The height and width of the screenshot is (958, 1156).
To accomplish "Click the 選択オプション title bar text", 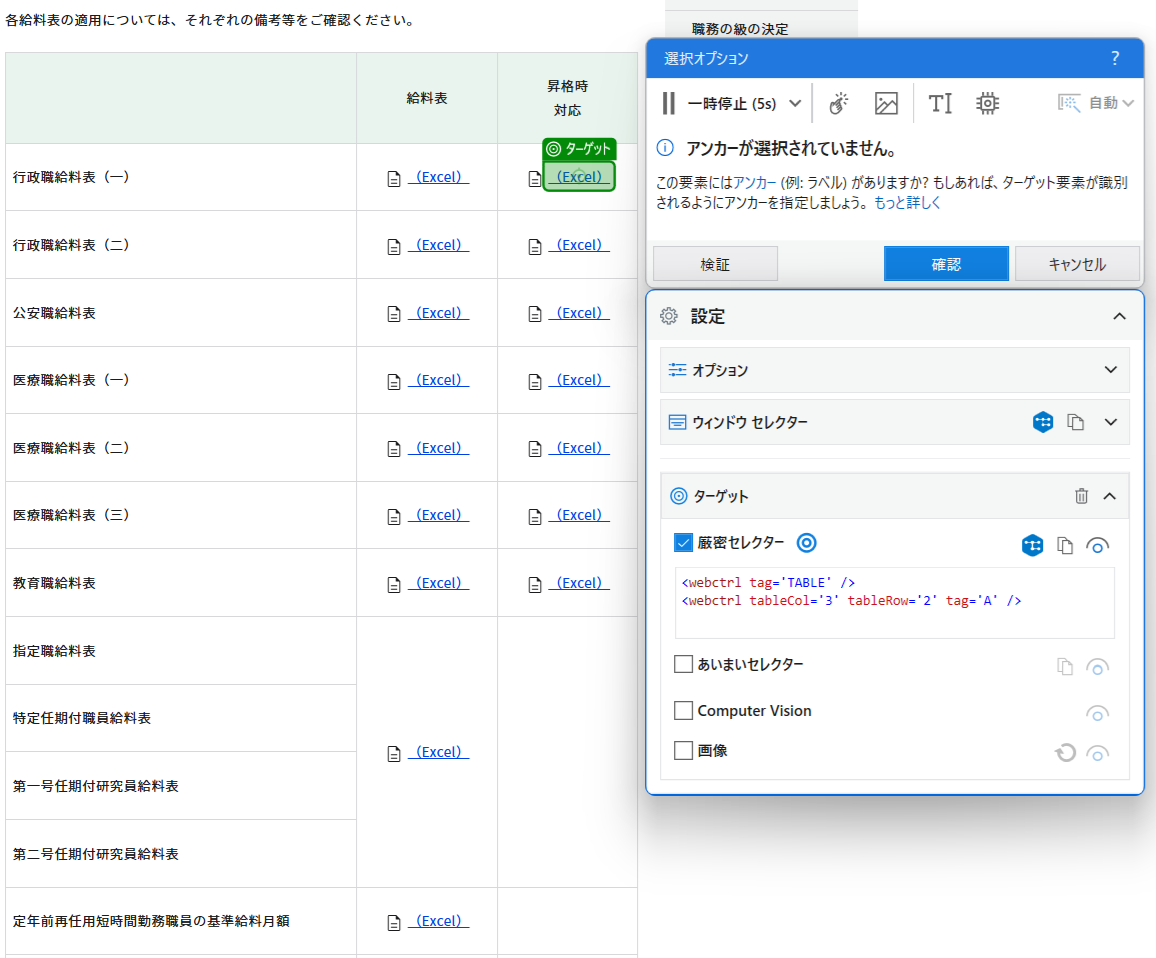I will (x=706, y=58).
